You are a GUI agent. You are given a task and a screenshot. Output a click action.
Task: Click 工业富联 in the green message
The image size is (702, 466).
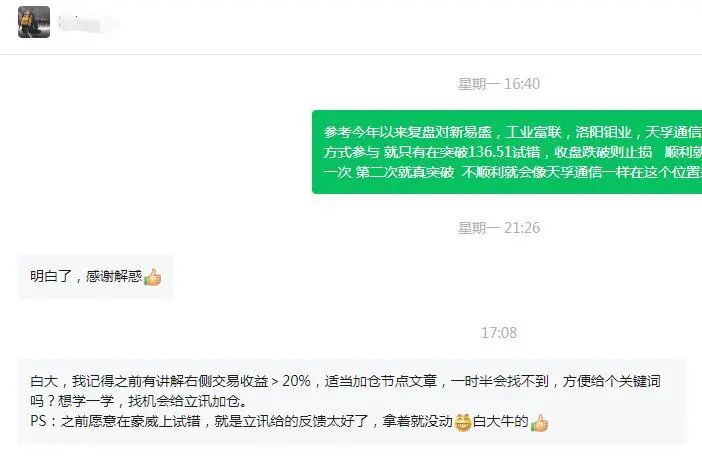coord(534,132)
